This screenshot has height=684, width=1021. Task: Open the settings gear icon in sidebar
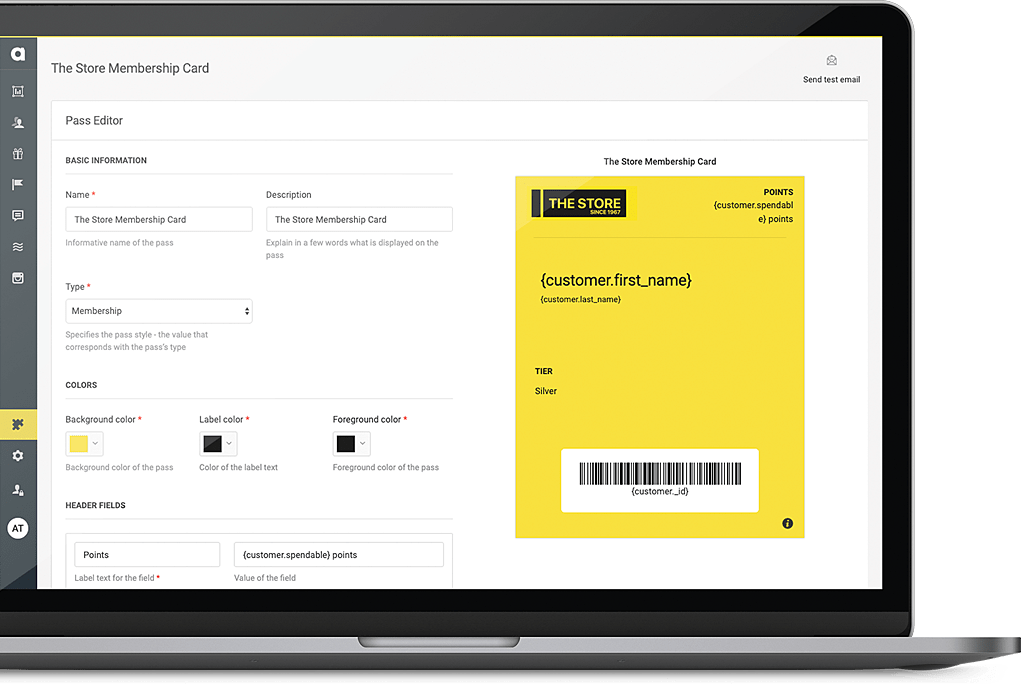tap(18, 456)
